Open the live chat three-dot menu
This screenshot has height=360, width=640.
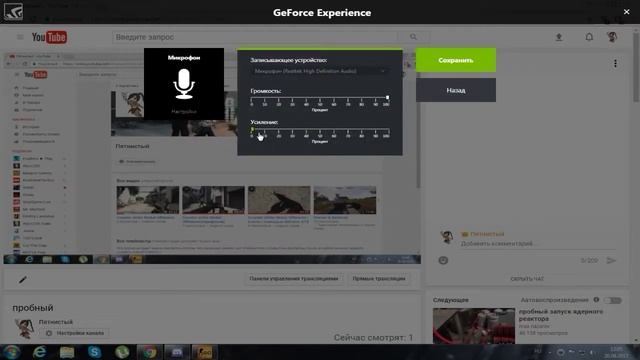615,63
